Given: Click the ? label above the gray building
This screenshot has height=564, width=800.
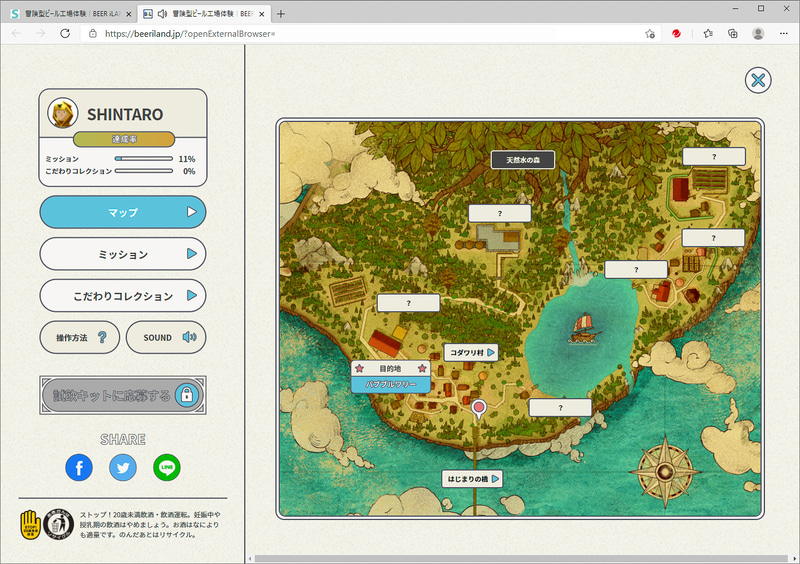Looking at the screenshot, I should point(500,213).
